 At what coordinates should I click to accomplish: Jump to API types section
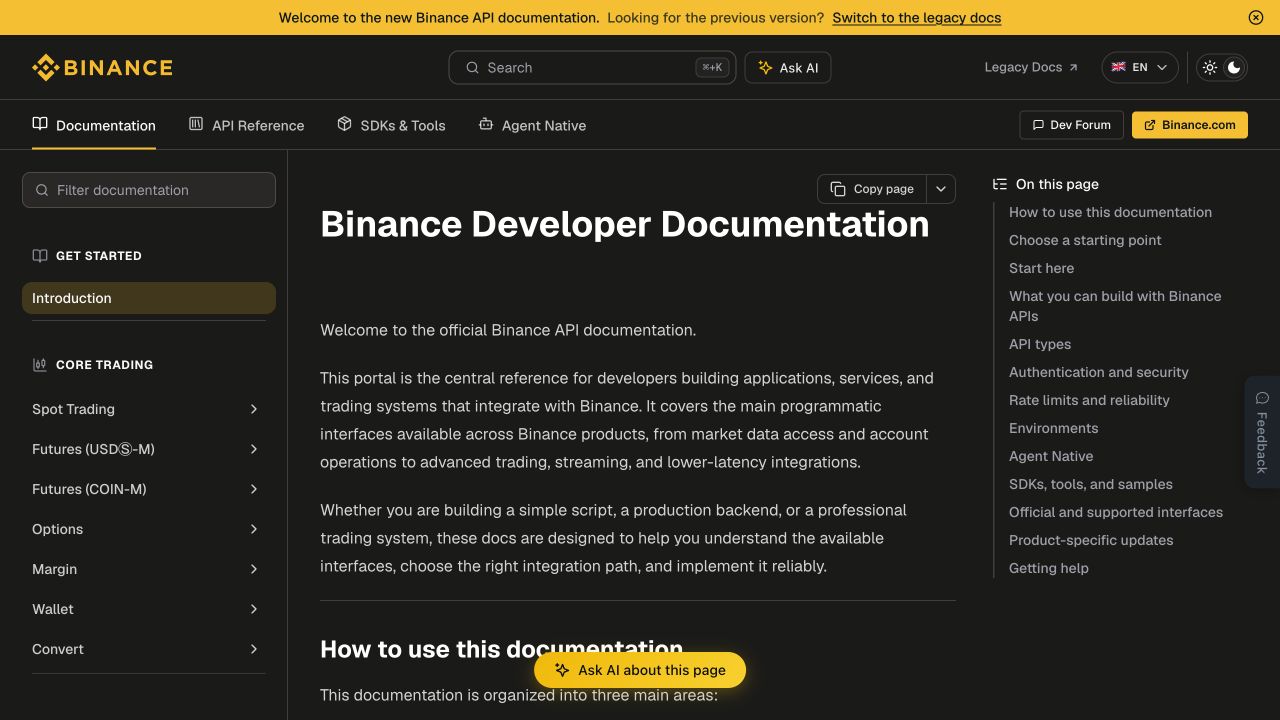[1040, 344]
